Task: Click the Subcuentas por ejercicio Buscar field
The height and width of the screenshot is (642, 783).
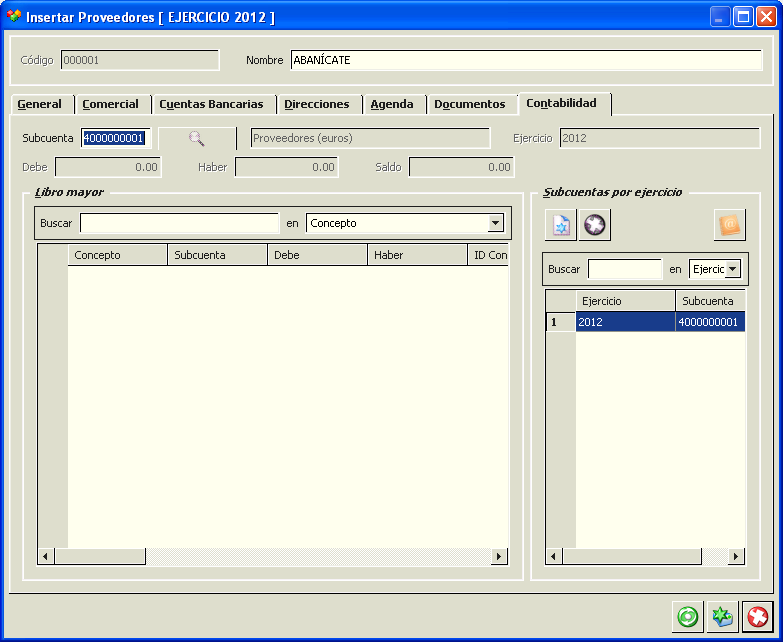Action: (x=625, y=269)
